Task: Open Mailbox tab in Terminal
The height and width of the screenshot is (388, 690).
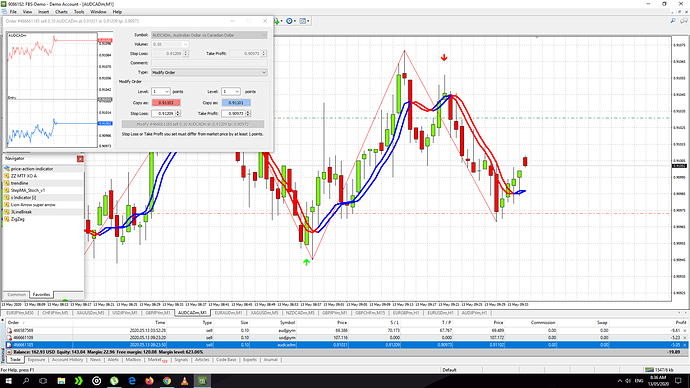Action: point(133,360)
